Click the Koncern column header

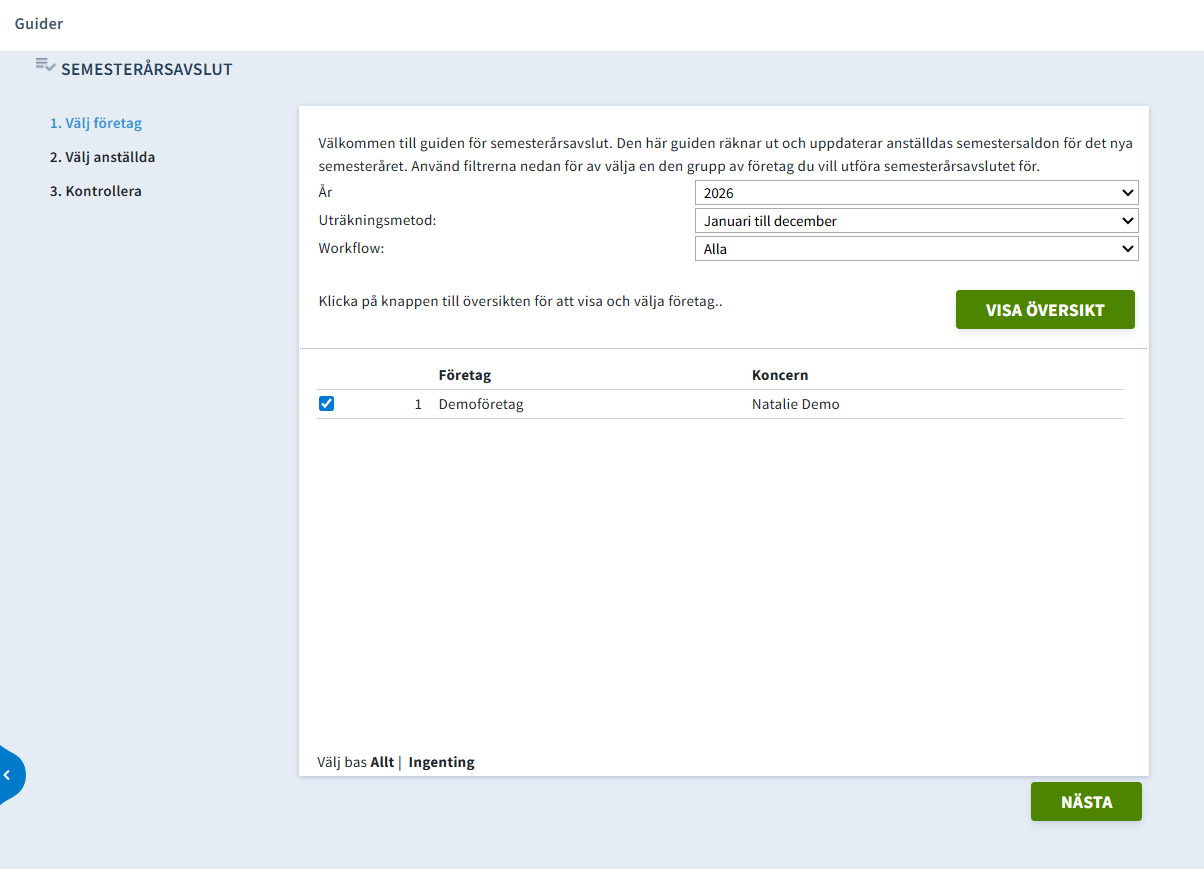[x=780, y=375]
